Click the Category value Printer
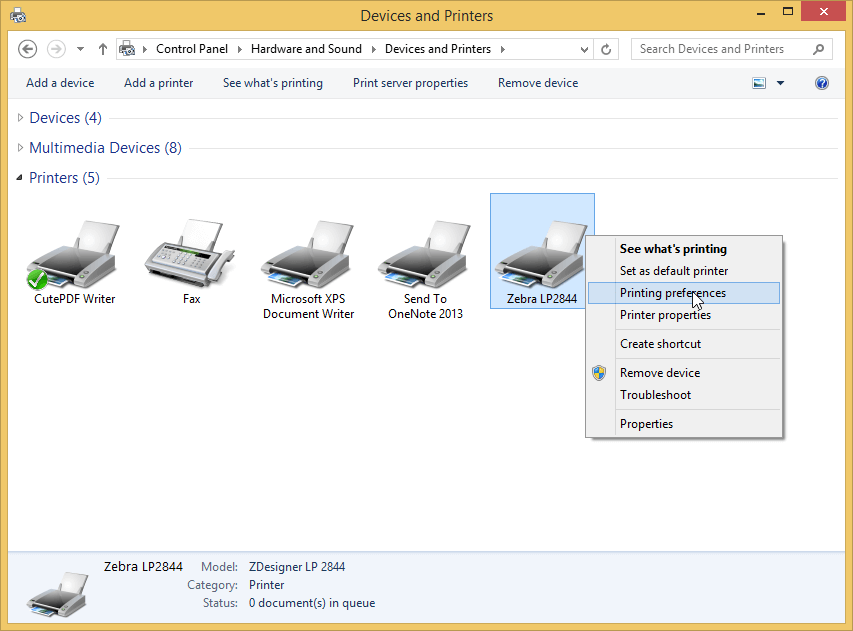The width and height of the screenshot is (853, 631). tap(266, 585)
